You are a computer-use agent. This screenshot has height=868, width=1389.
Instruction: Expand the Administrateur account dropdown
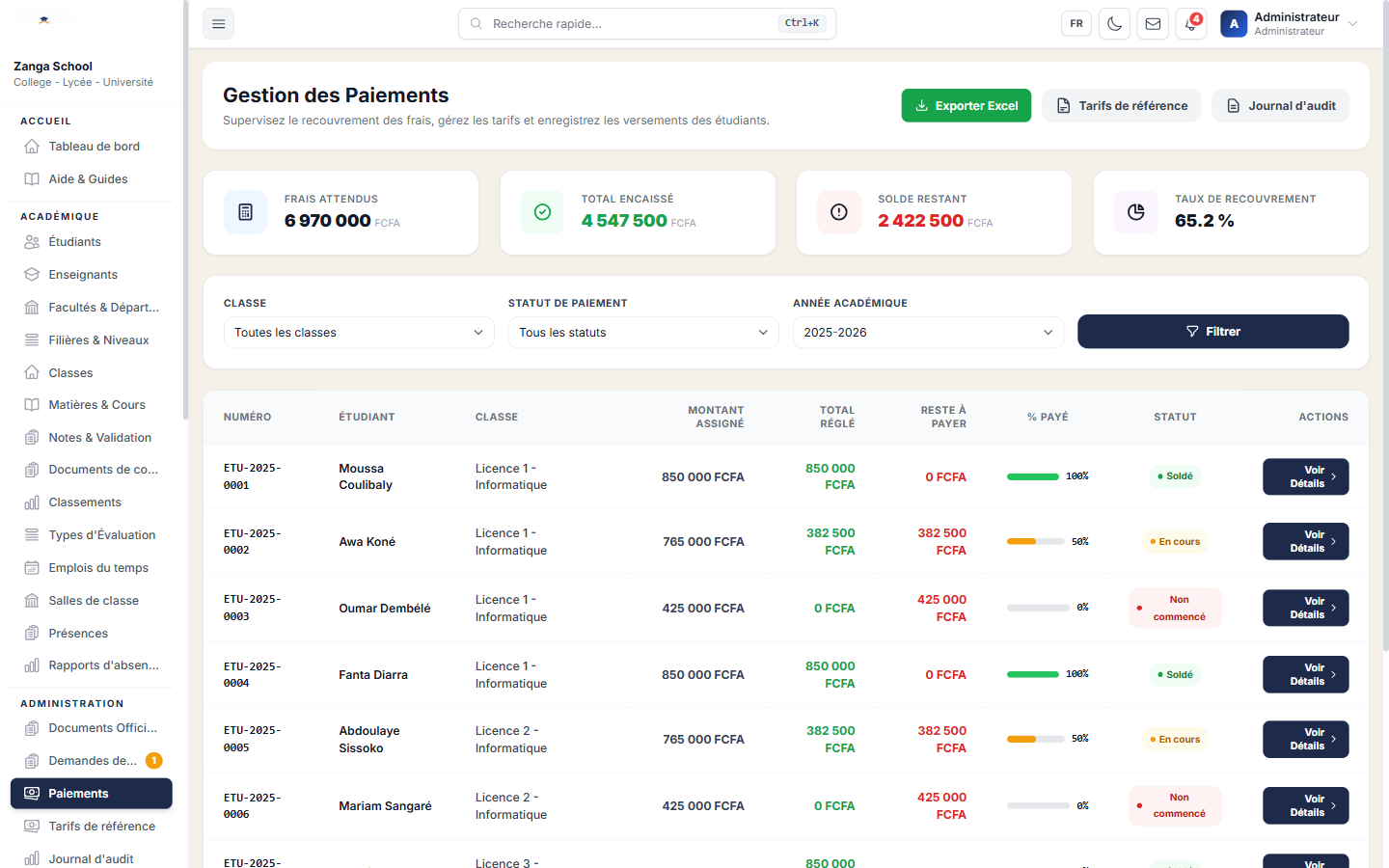pos(1290,24)
